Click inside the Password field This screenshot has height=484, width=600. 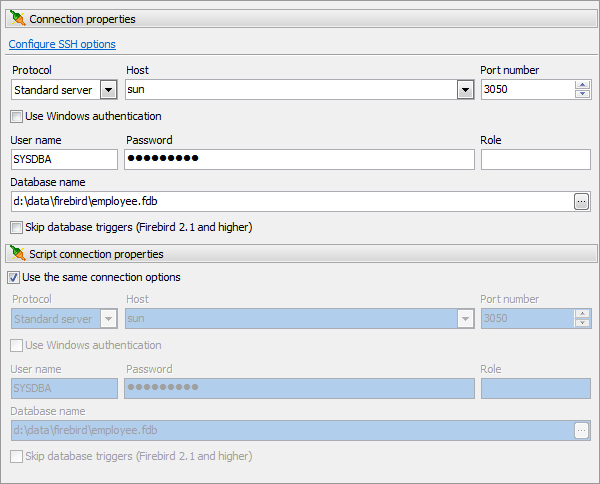click(299, 159)
